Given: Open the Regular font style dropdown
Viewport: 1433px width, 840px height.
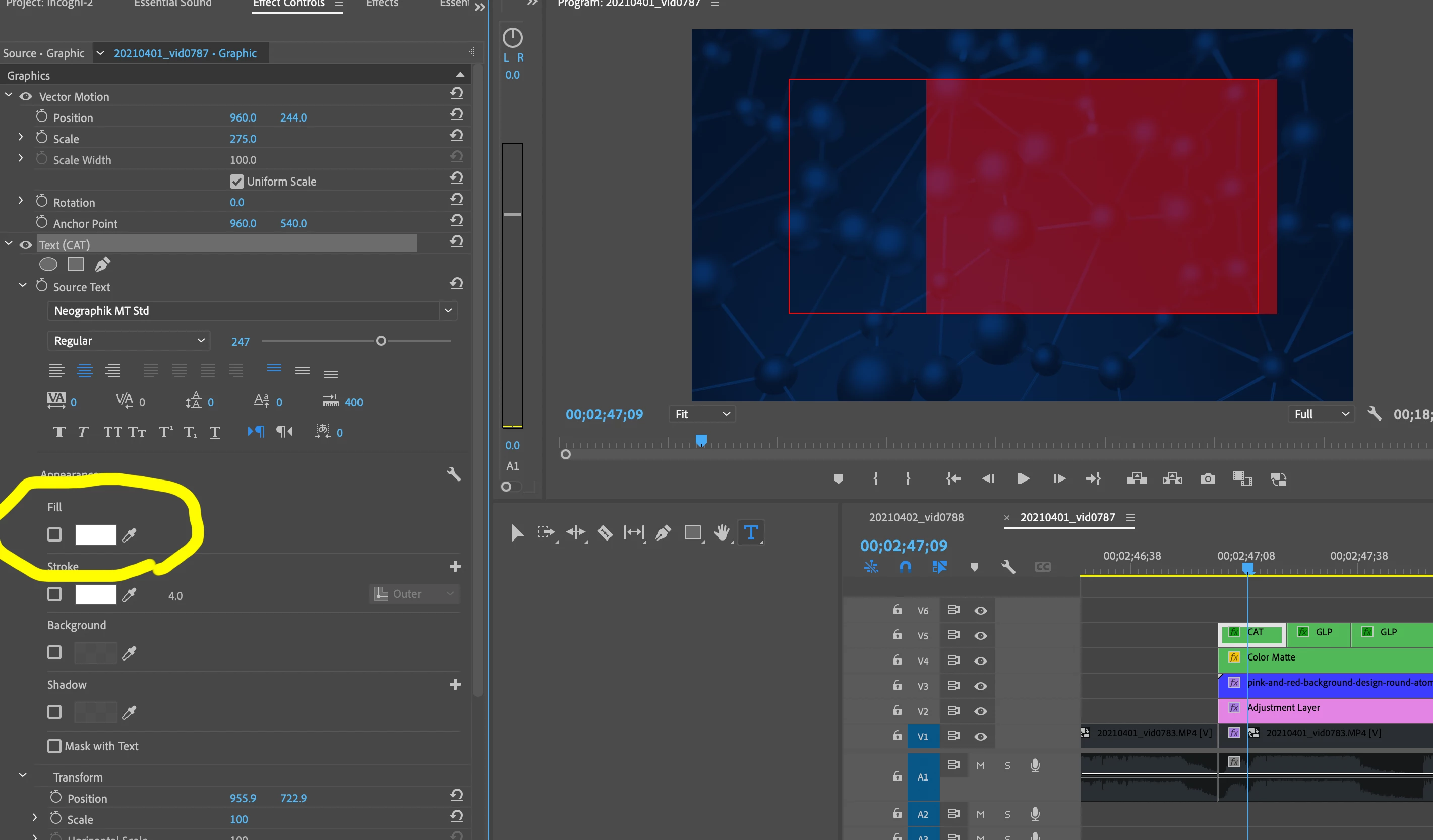Looking at the screenshot, I should pos(129,341).
